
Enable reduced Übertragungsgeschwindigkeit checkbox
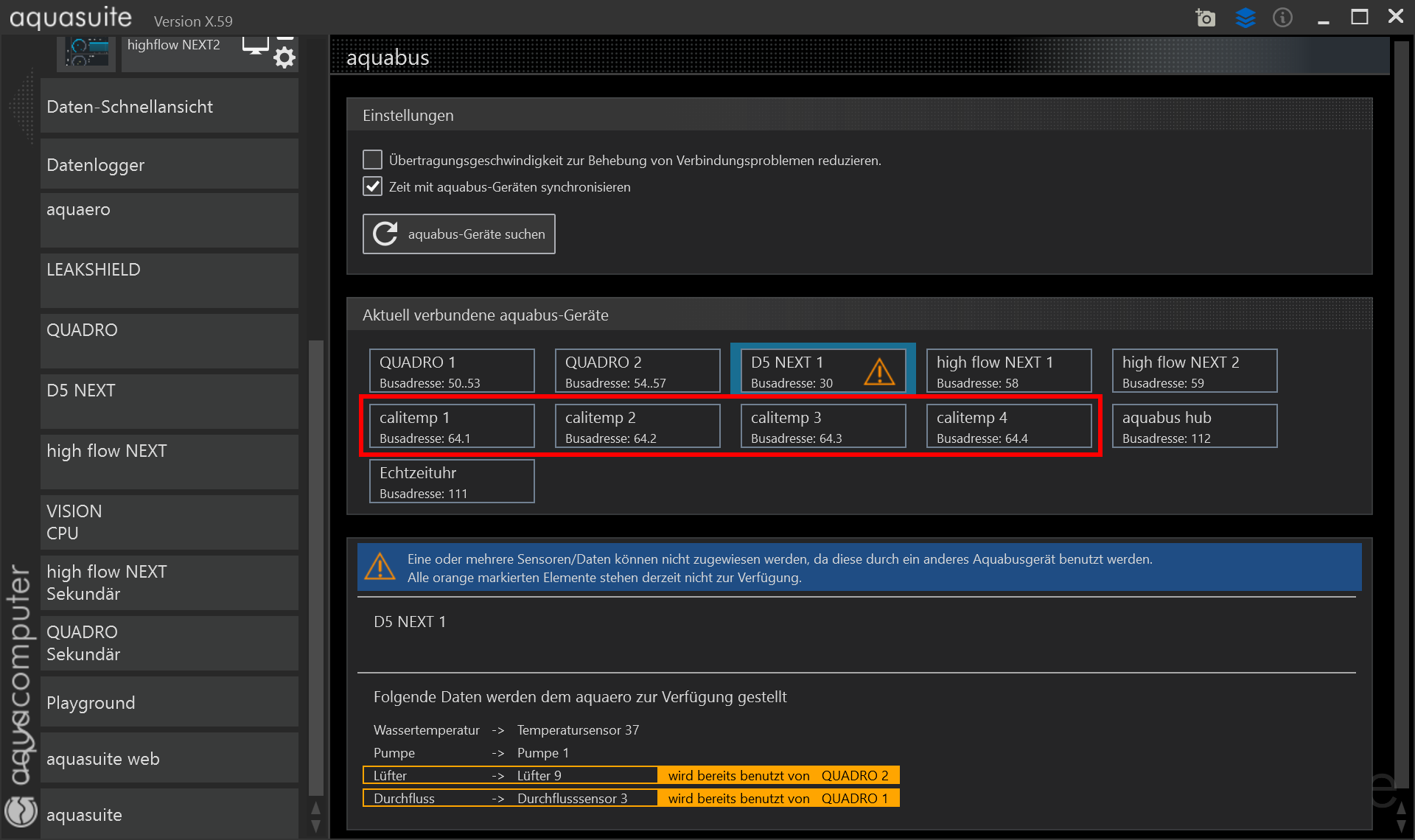point(373,160)
